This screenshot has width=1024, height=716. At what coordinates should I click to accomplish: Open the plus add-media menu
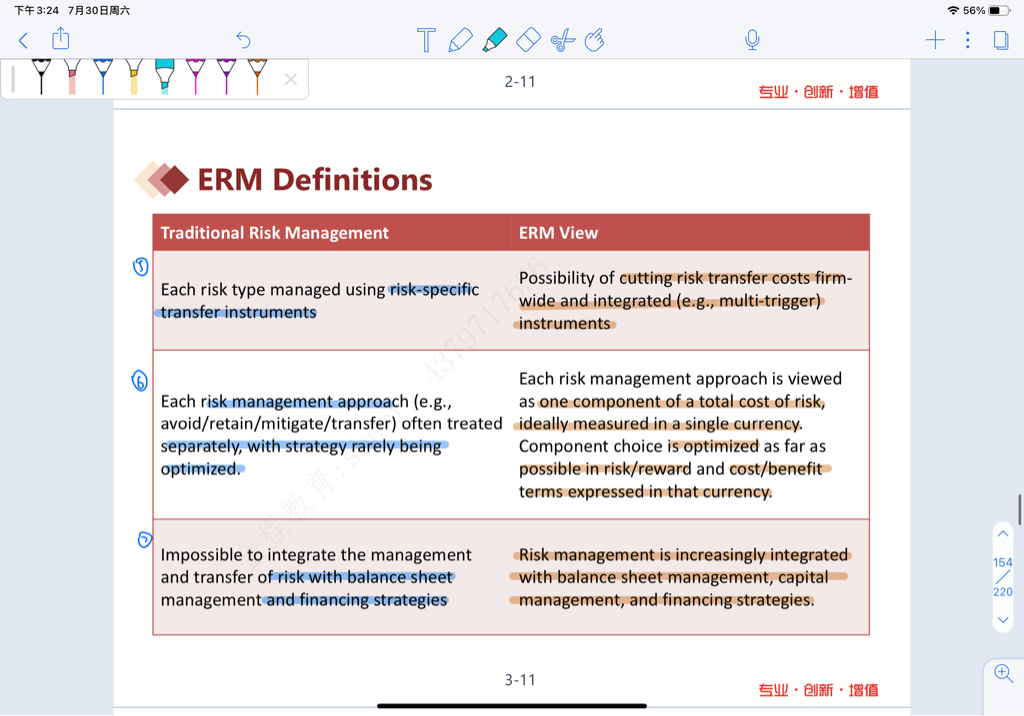(935, 40)
